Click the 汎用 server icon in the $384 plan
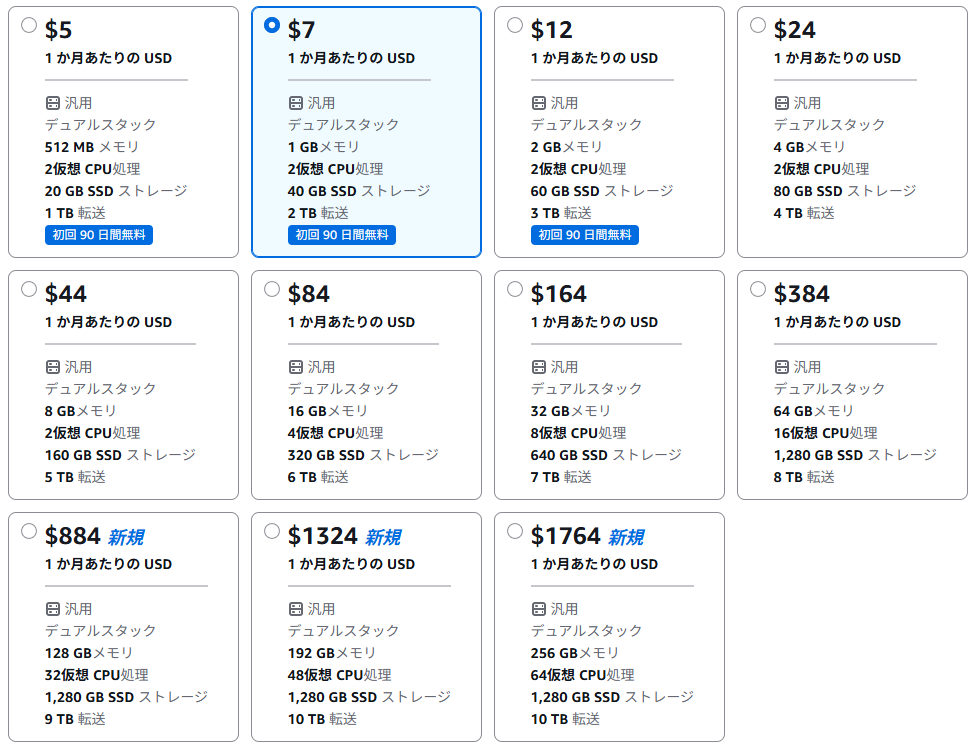 782,367
